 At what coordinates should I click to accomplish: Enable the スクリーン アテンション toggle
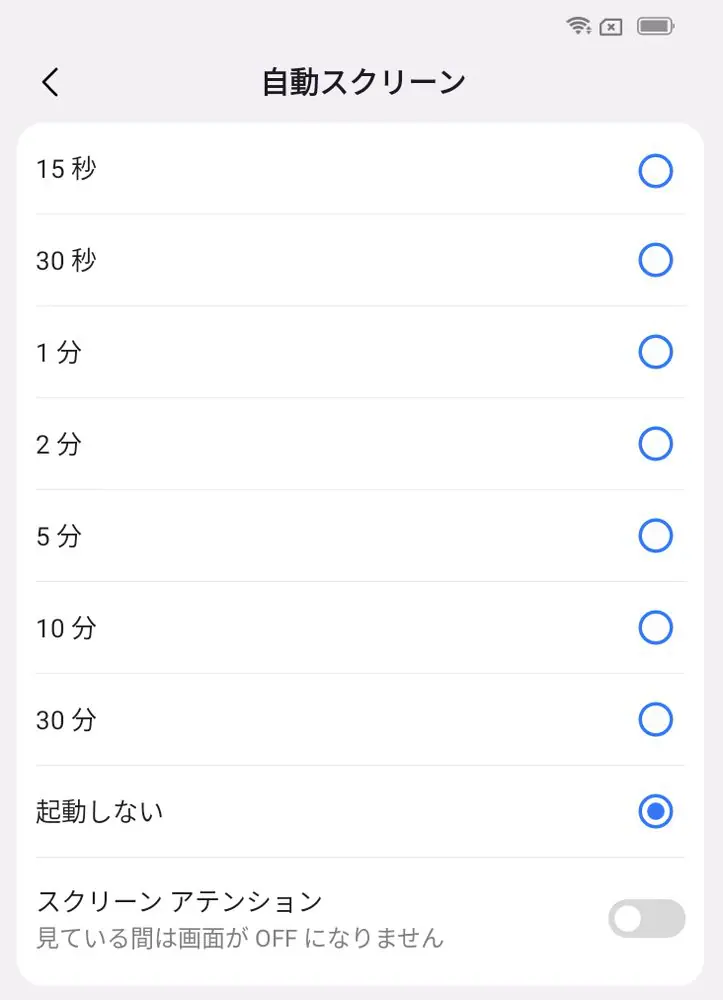click(x=646, y=919)
